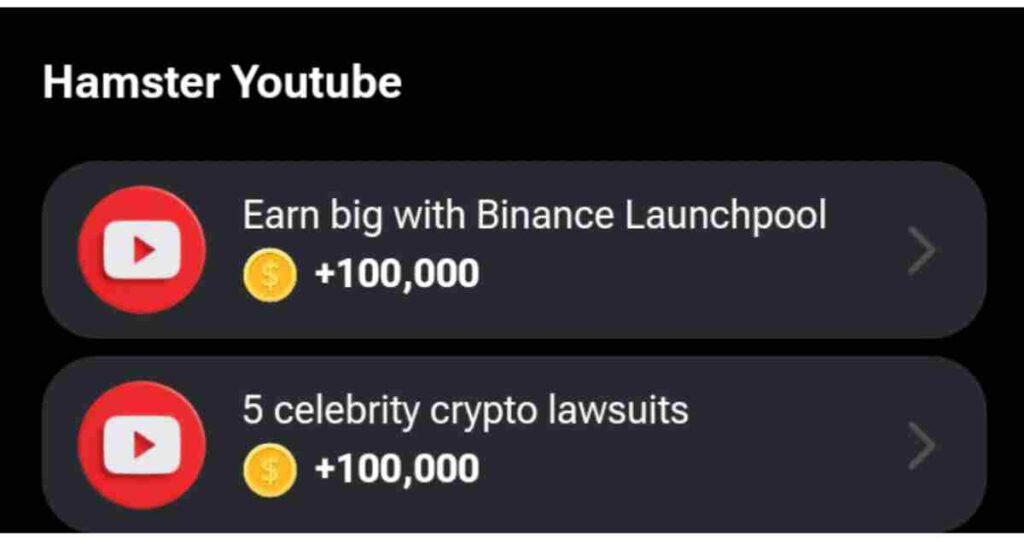Tap the YouTube icon beside Binance Launchpool

pos(142,250)
